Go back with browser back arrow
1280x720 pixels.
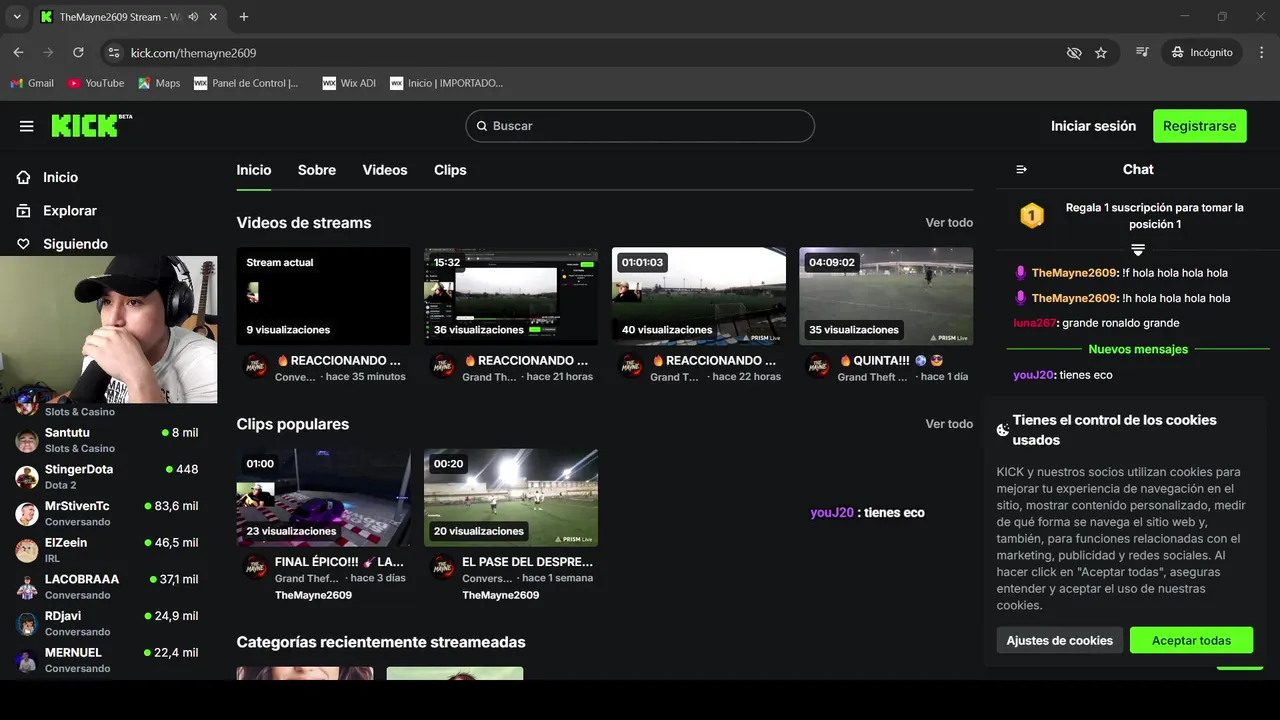click(18, 53)
